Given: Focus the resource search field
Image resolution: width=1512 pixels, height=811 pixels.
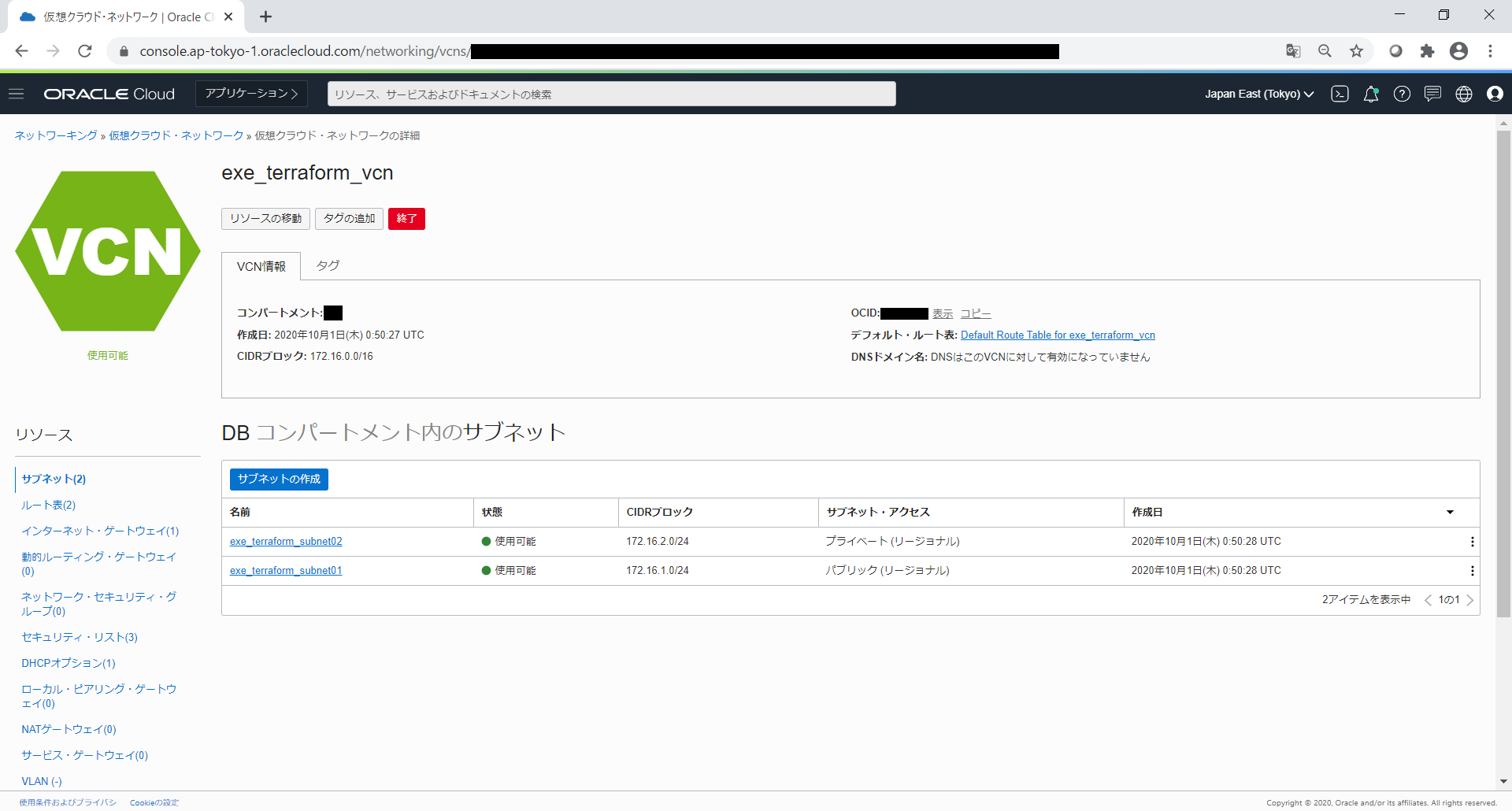Looking at the screenshot, I should tap(611, 94).
